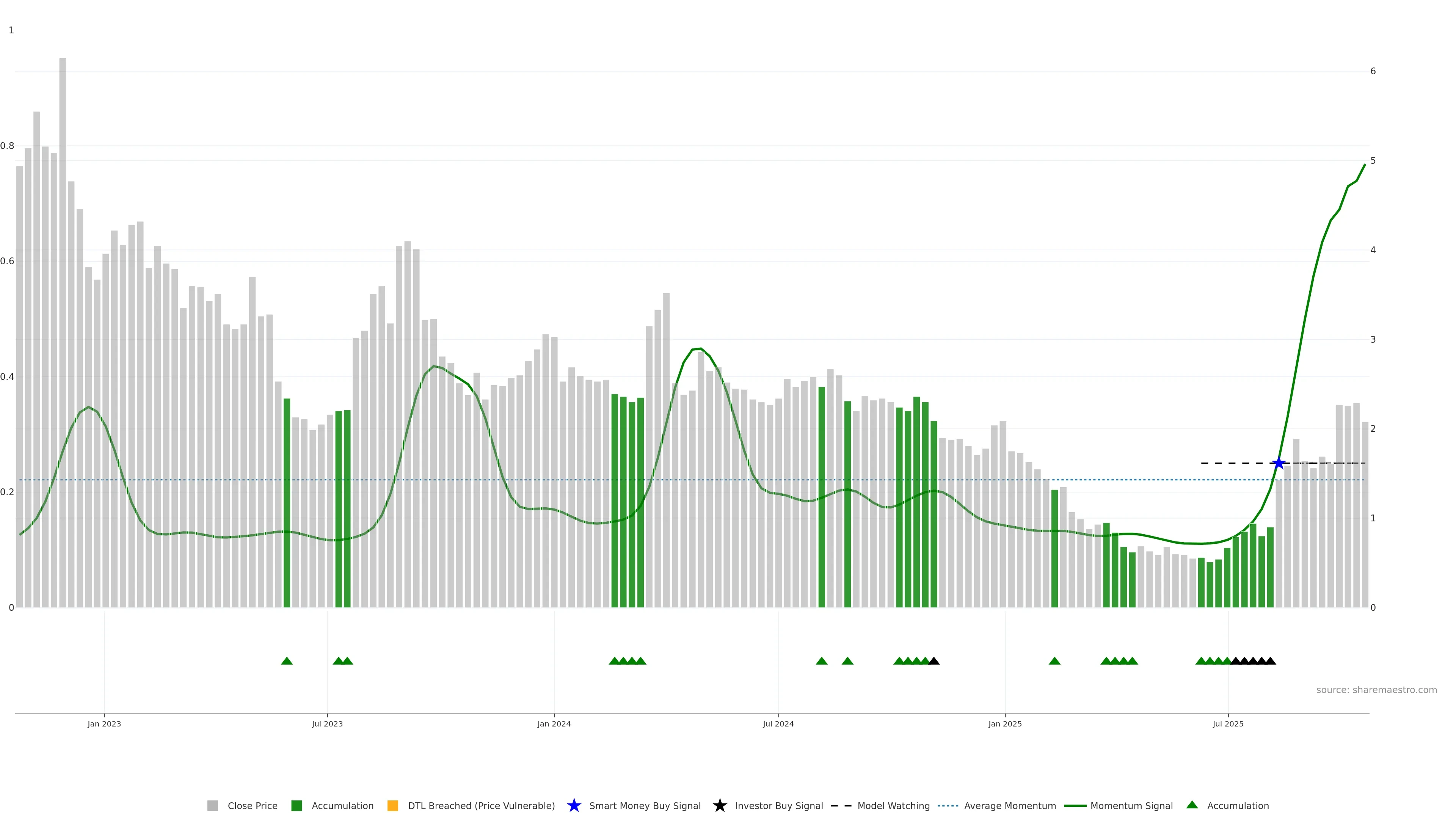Click the blue Smart Money Buy star on chart

pos(1279,463)
